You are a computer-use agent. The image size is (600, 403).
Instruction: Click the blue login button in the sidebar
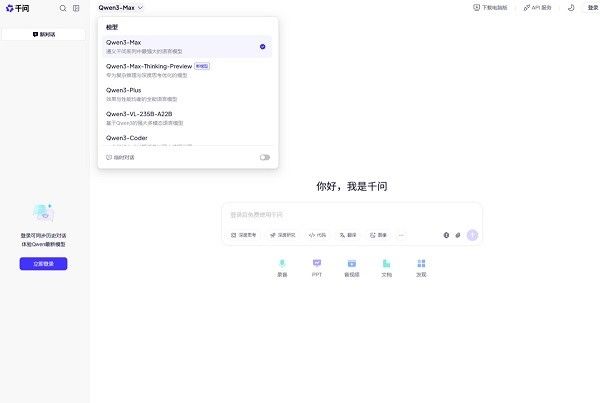43,264
